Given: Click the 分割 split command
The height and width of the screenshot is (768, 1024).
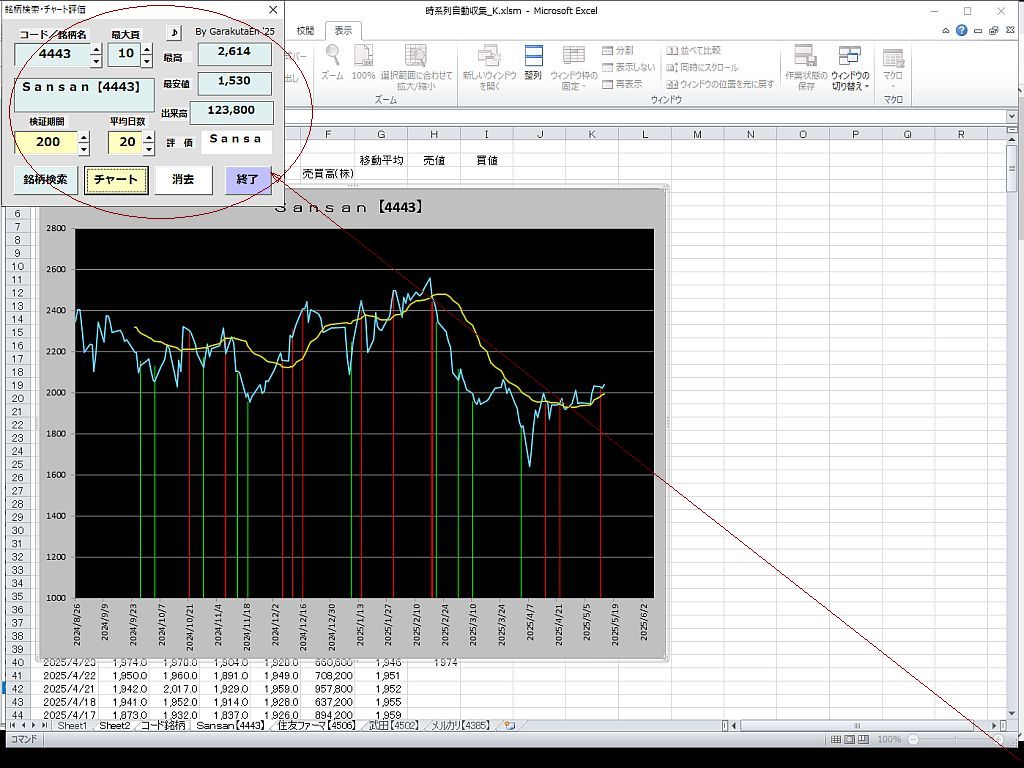Looking at the screenshot, I should pos(617,50).
